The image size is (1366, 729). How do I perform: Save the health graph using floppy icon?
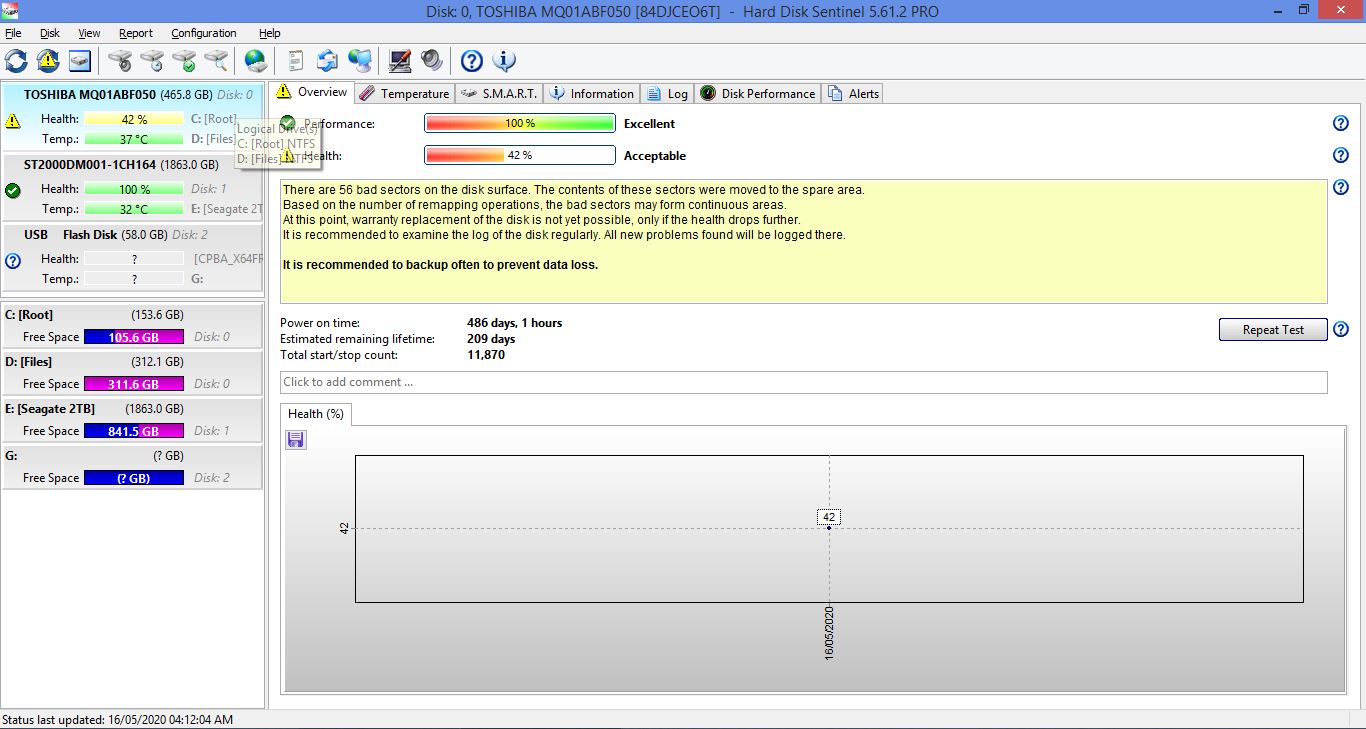click(296, 440)
